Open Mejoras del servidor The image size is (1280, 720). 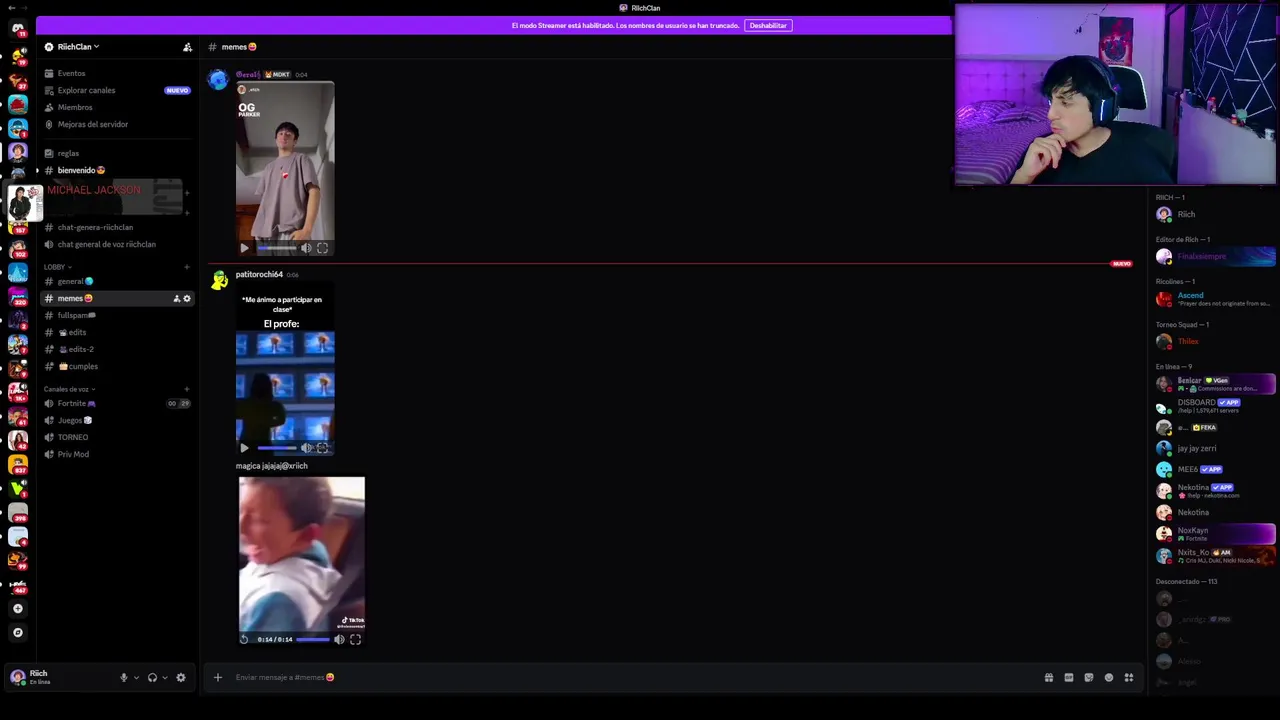[x=93, y=124]
